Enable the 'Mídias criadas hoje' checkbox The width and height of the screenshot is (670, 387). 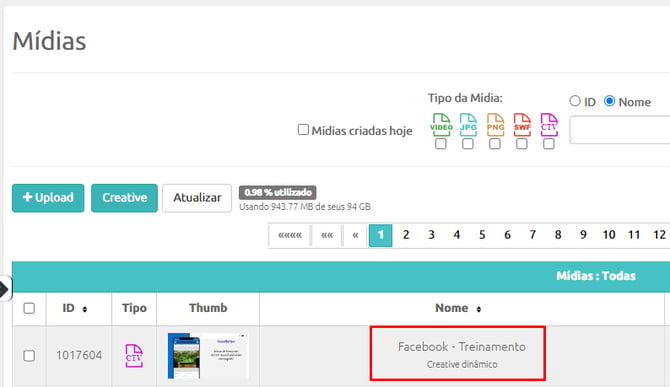[303, 129]
